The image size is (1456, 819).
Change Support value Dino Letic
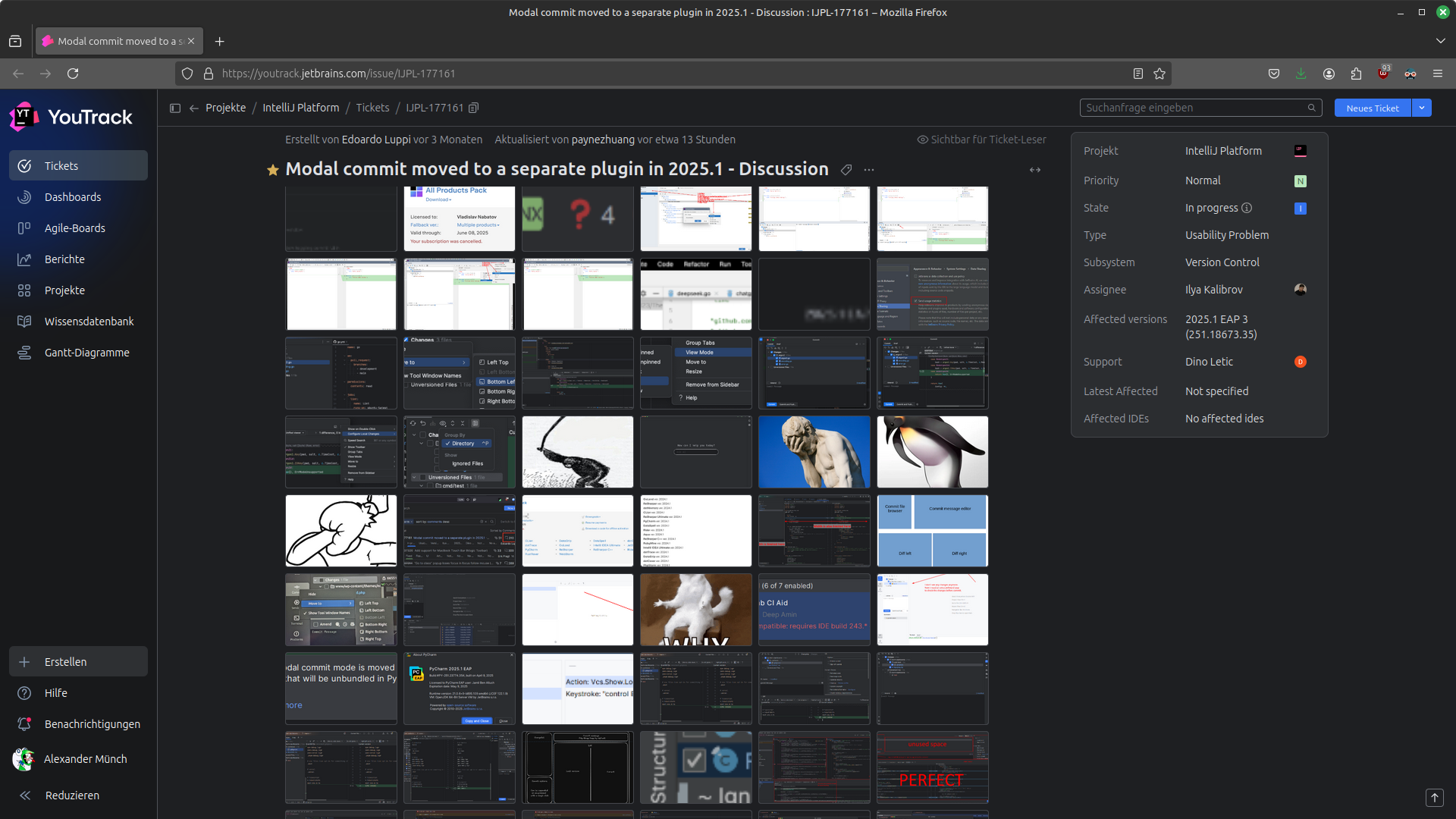[x=1209, y=362]
